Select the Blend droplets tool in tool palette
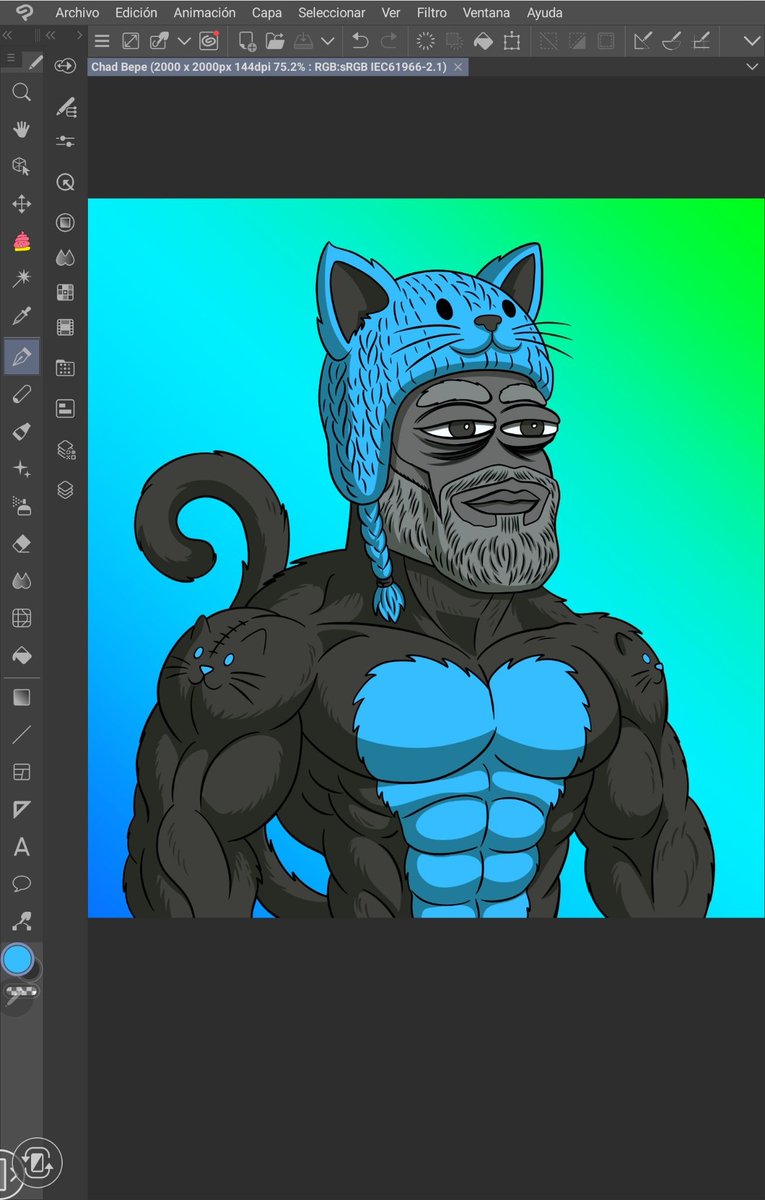 21,581
